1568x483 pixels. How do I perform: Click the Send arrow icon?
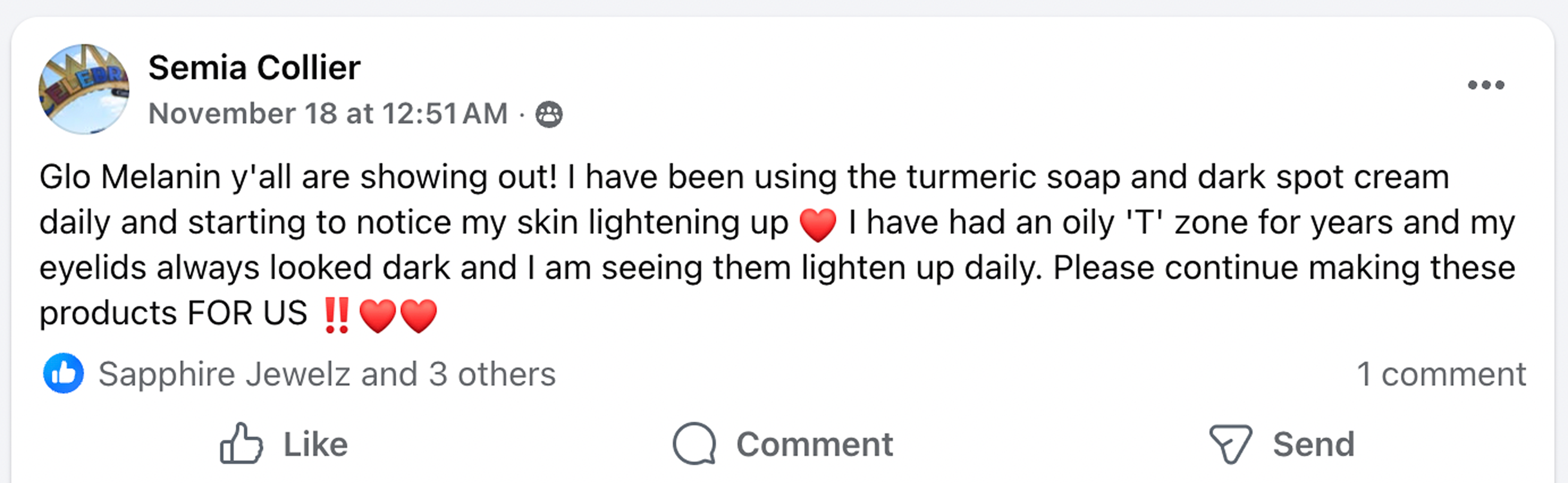pos(1230,443)
